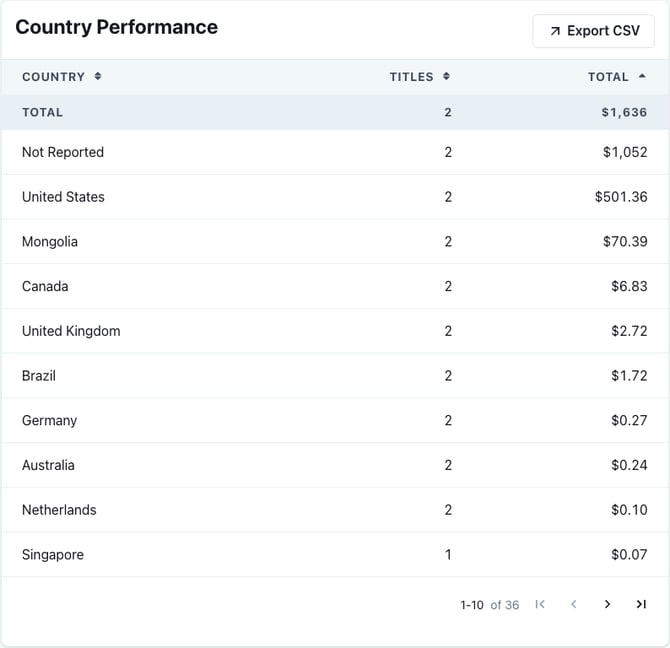Go to the next page of results

click(x=607, y=604)
